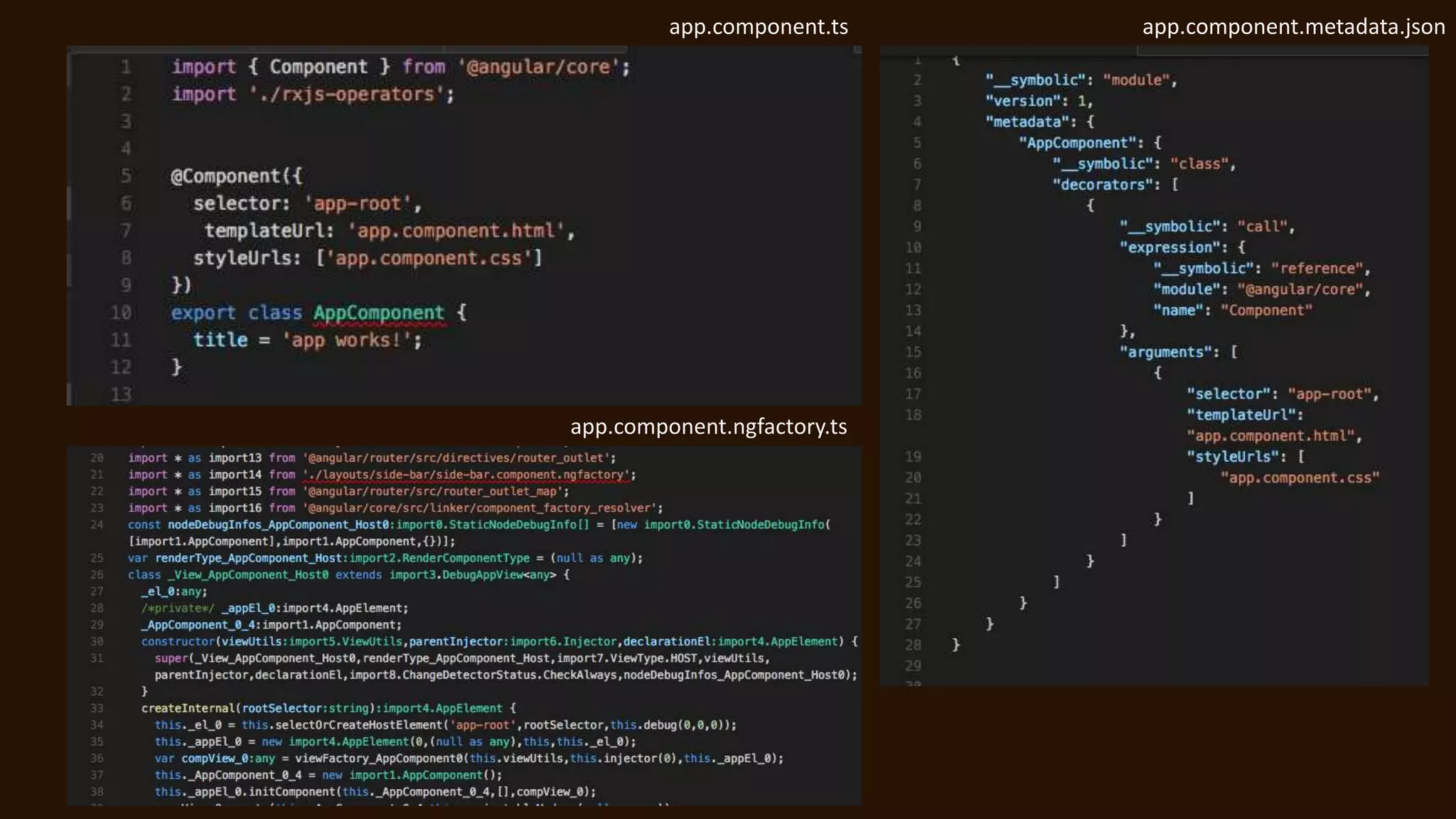Click the "templateUrl" key on JSON line 18

click(x=1241, y=415)
